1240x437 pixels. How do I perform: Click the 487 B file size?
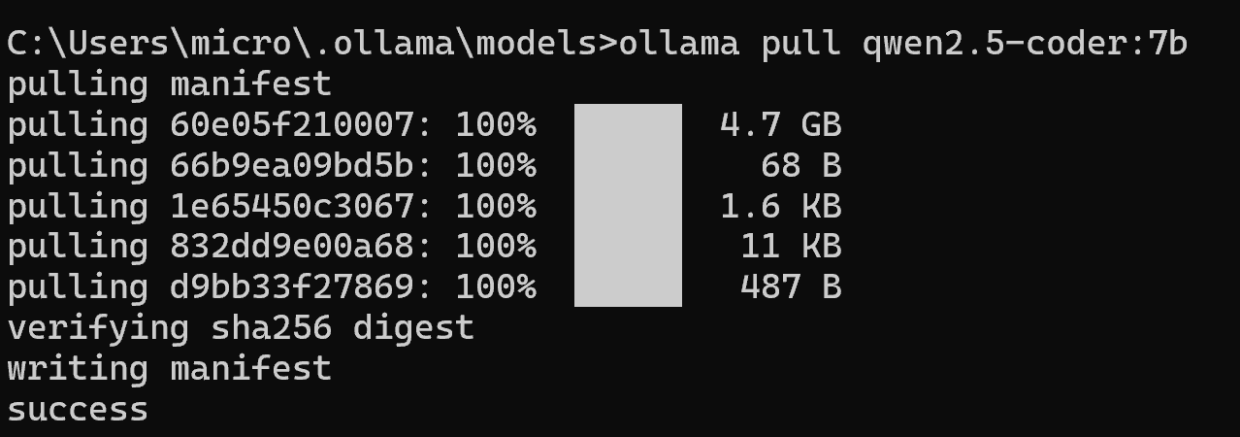790,288
